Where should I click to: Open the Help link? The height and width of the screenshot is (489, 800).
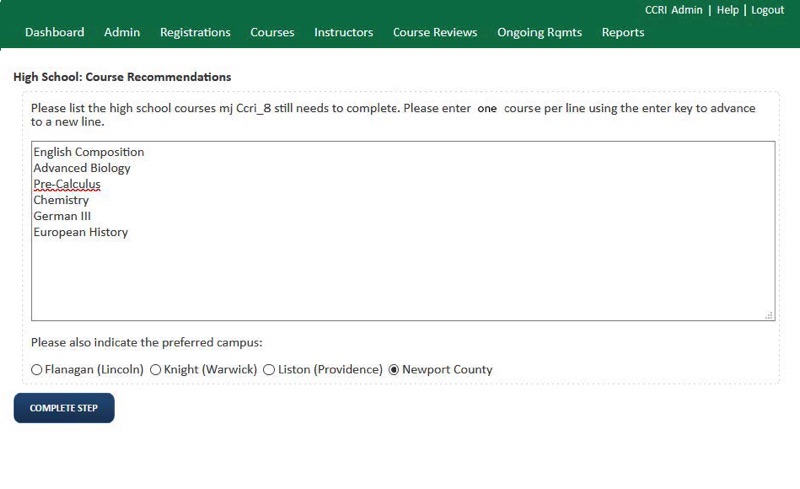727,10
